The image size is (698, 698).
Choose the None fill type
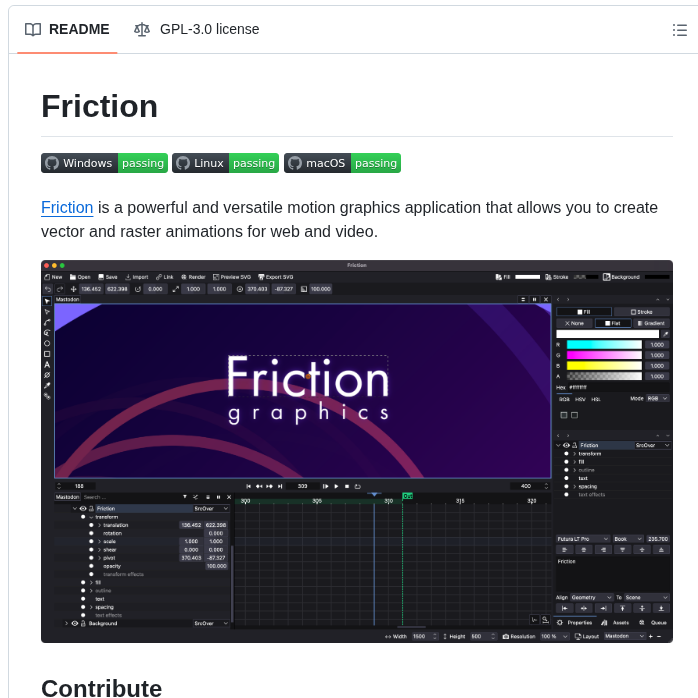coord(574,323)
